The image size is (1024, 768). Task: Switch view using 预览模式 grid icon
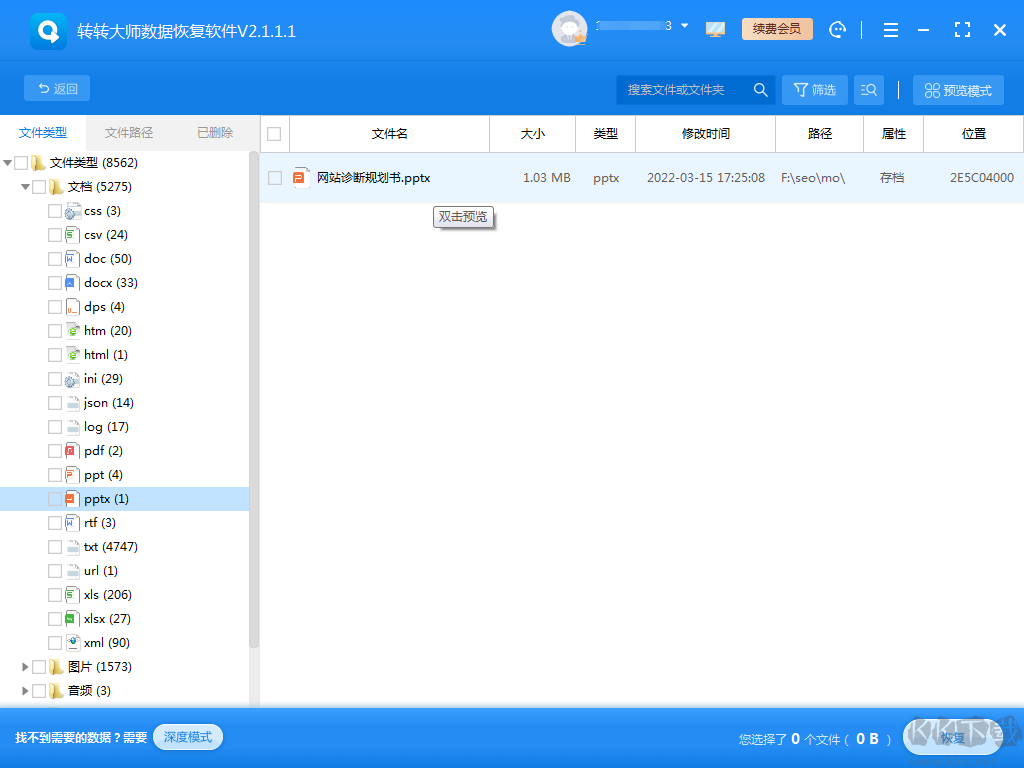click(x=959, y=89)
